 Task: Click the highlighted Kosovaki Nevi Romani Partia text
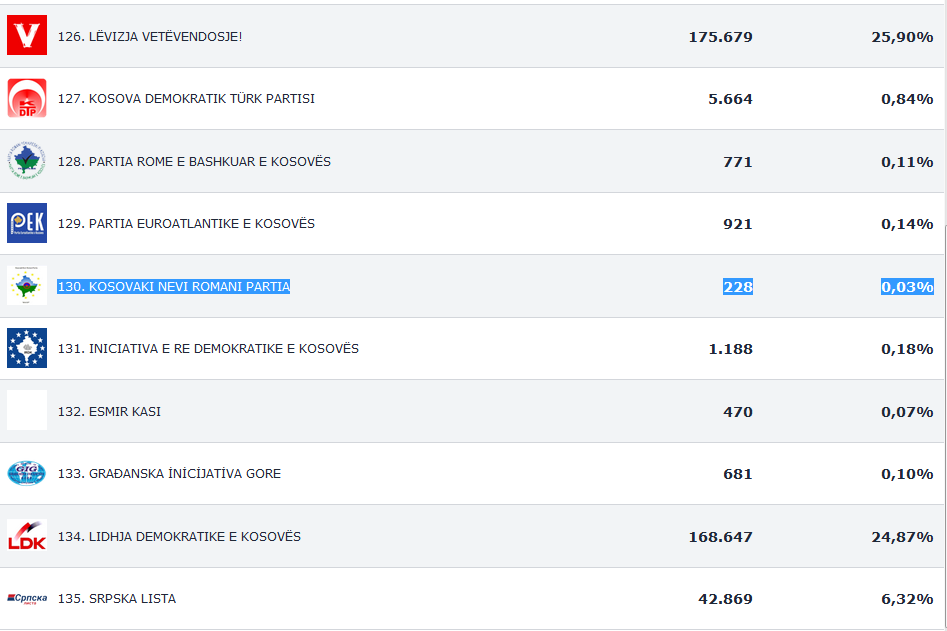(x=174, y=287)
